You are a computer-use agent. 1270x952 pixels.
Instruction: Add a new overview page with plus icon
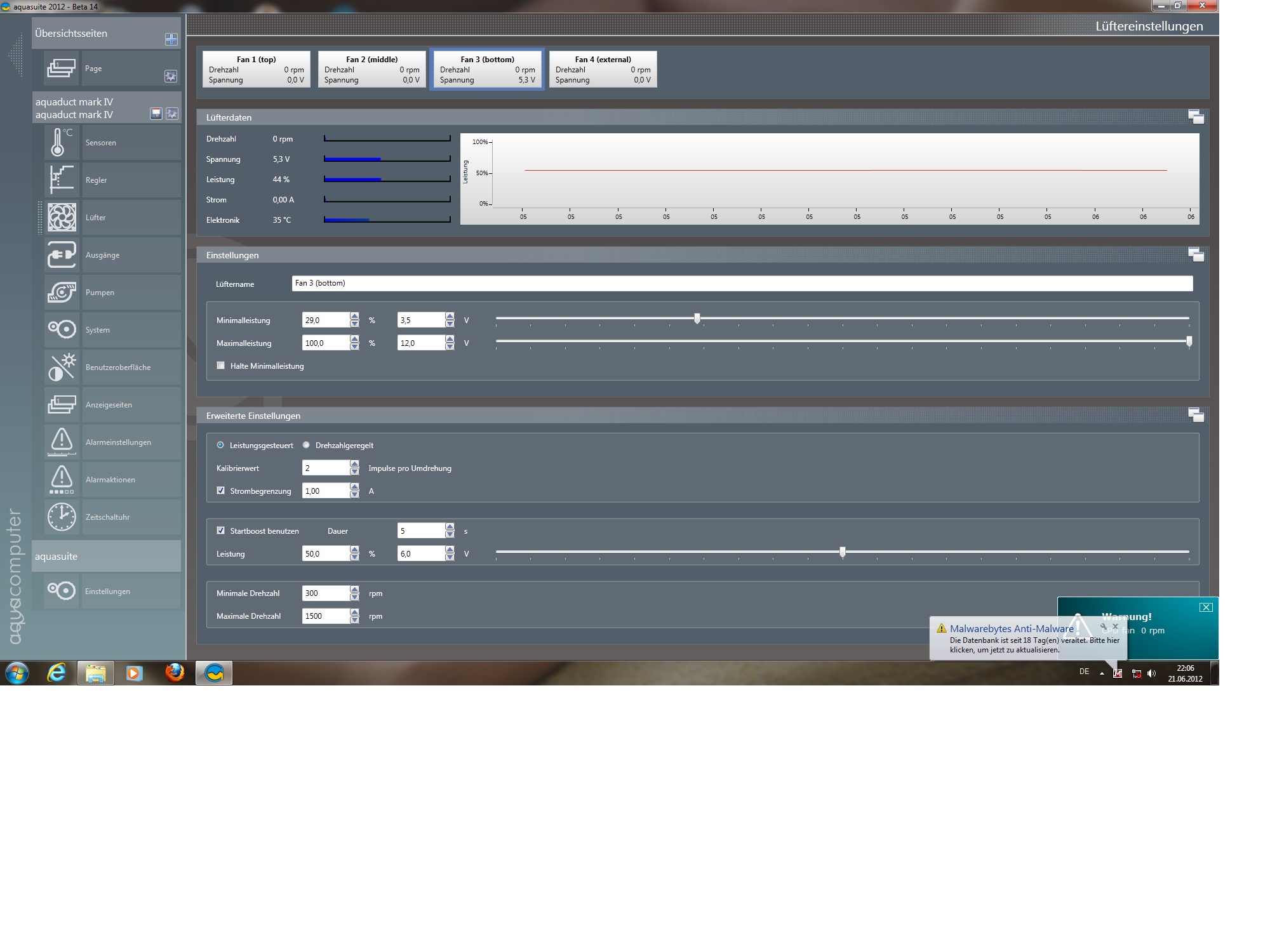point(171,39)
